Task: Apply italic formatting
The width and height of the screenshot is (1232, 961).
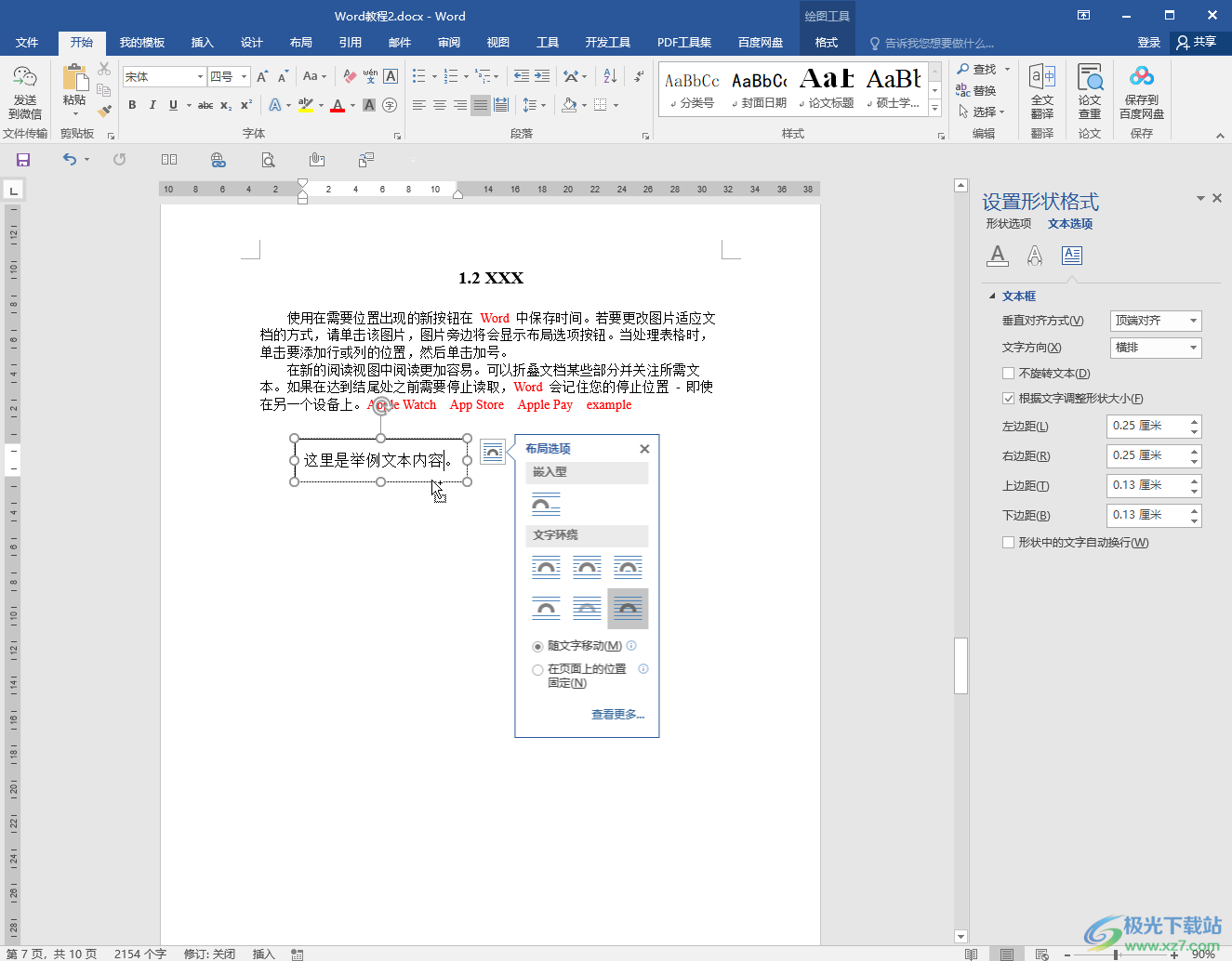Action: [x=152, y=105]
